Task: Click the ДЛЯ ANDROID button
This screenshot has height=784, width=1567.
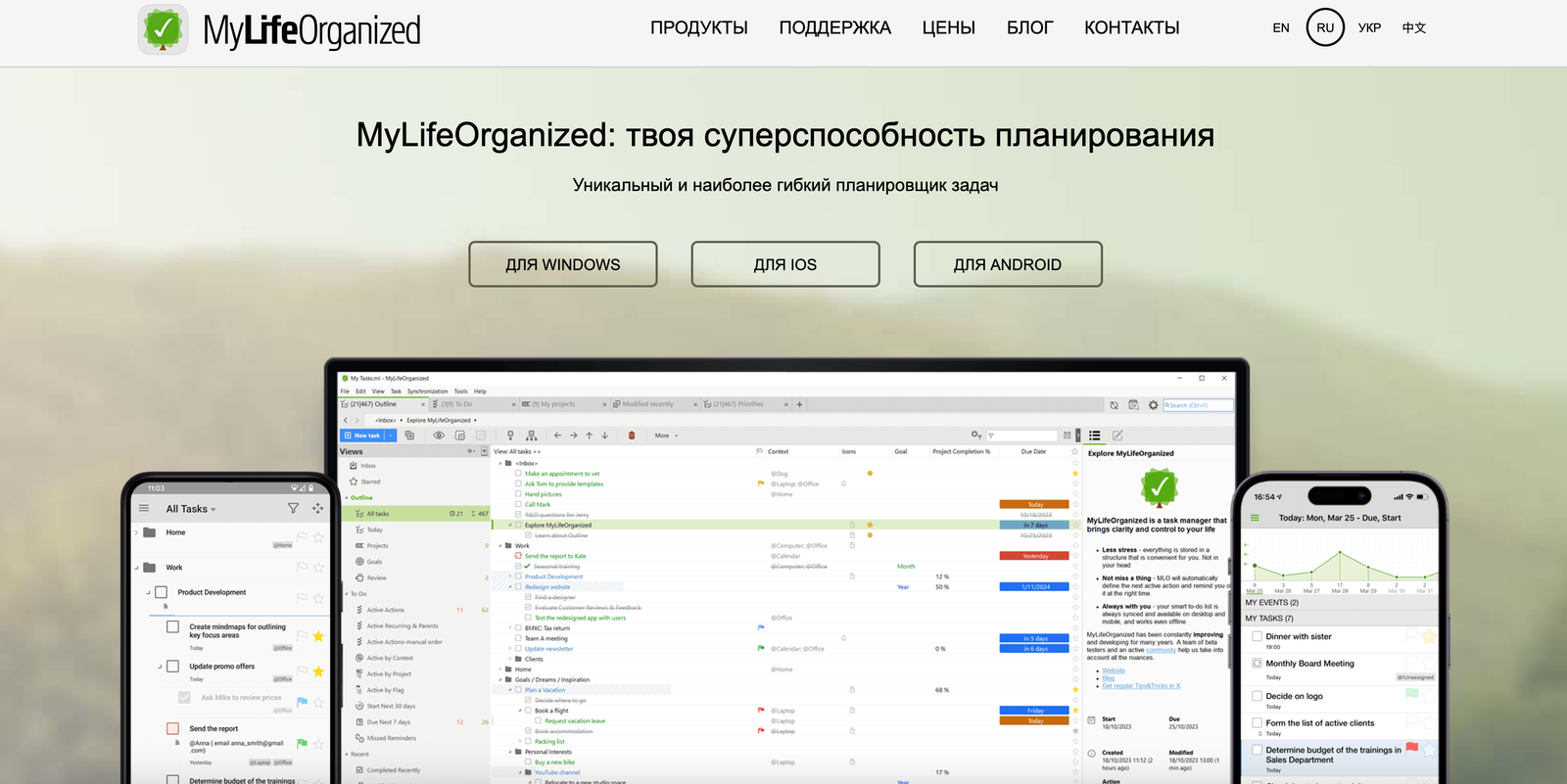Action: [1008, 264]
